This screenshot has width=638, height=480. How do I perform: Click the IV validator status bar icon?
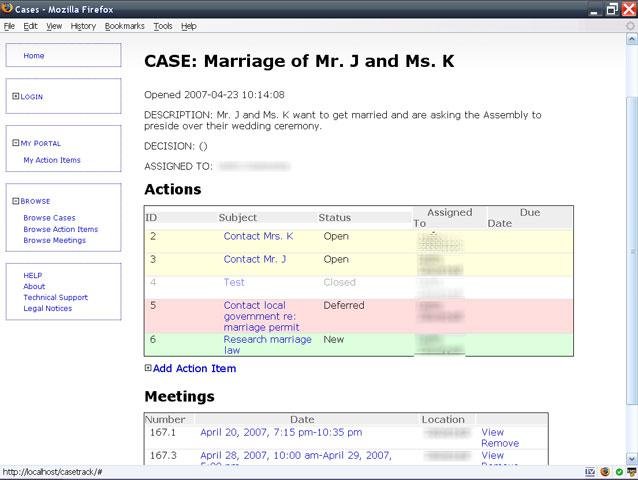(590, 472)
